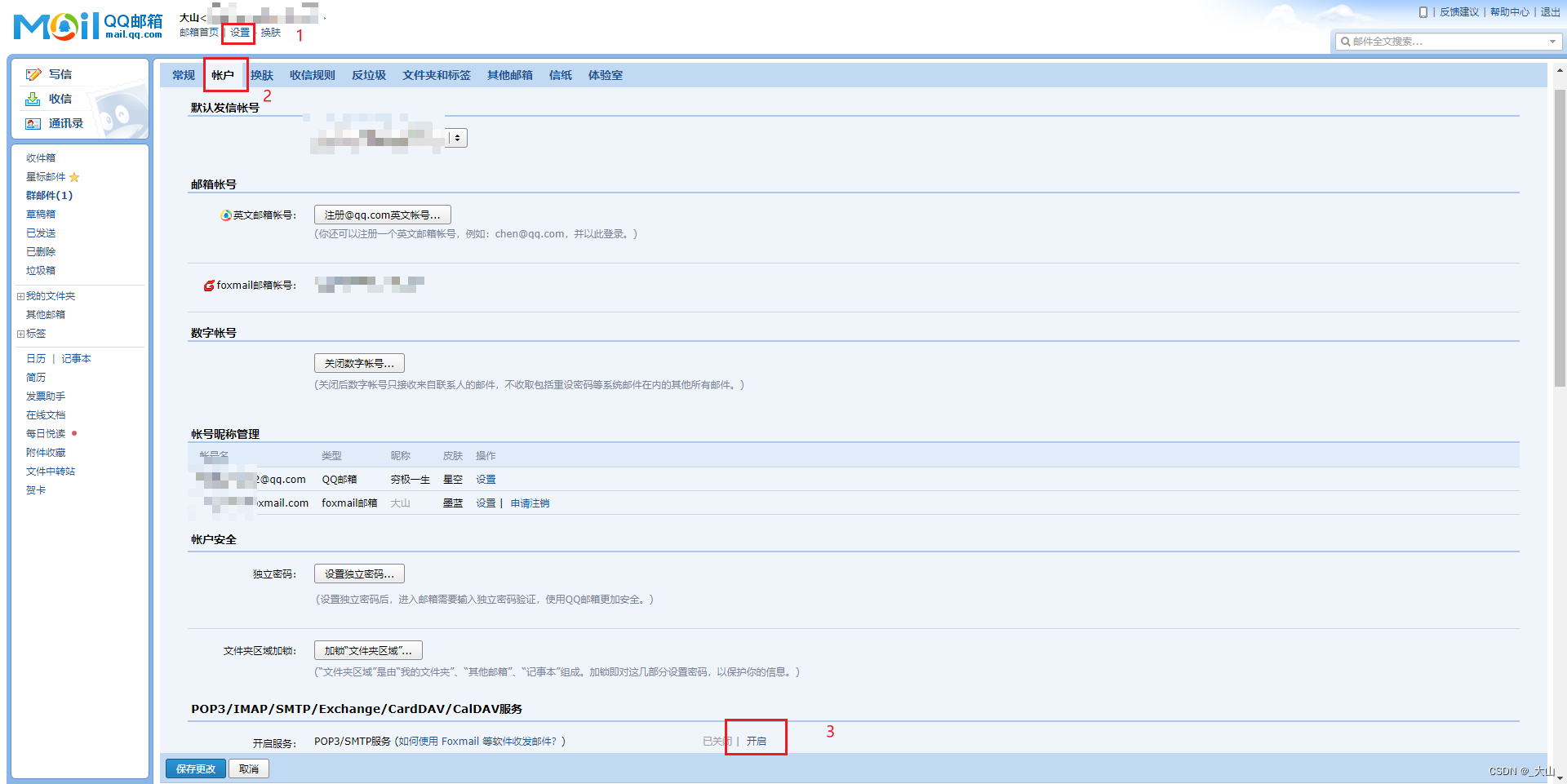Click 设置 for the foxmail邮箱 row
Screen dimensions: 1567x784
pyautogui.click(x=486, y=503)
